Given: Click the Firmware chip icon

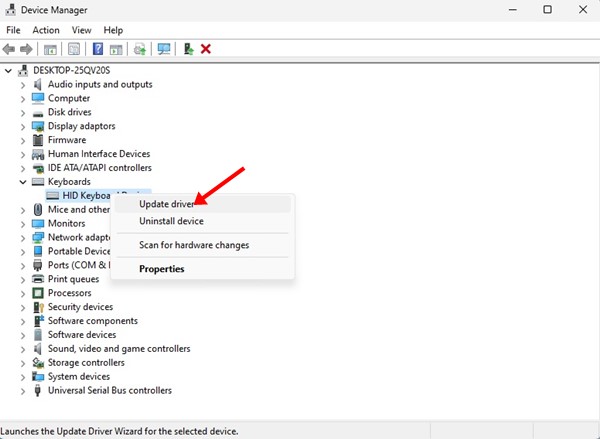Looking at the screenshot, I should tap(38, 140).
